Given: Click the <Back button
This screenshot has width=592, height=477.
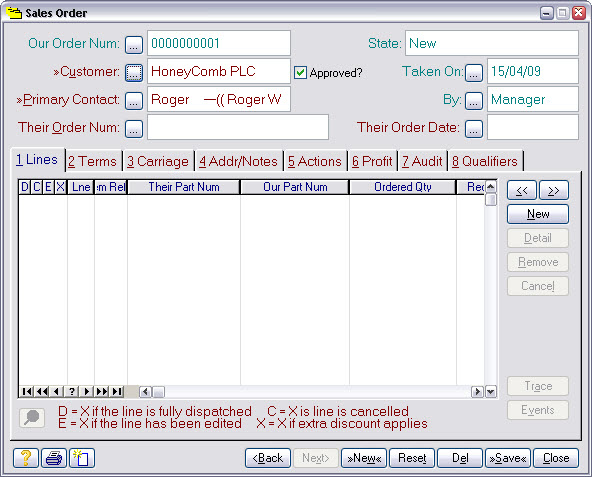Looking at the screenshot, I should click(x=268, y=458).
